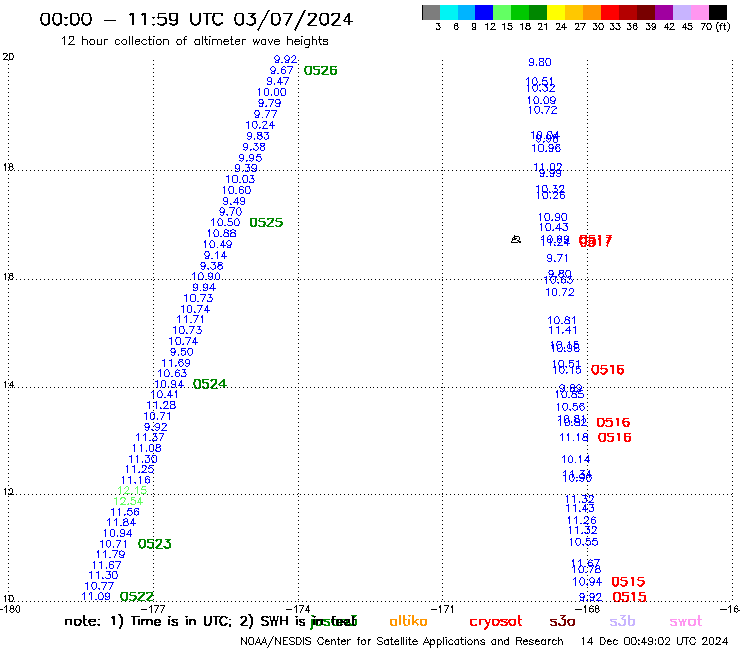This screenshot has height=650, width=740.
Task: Click wave height value 10.00
Action: point(271,93)
